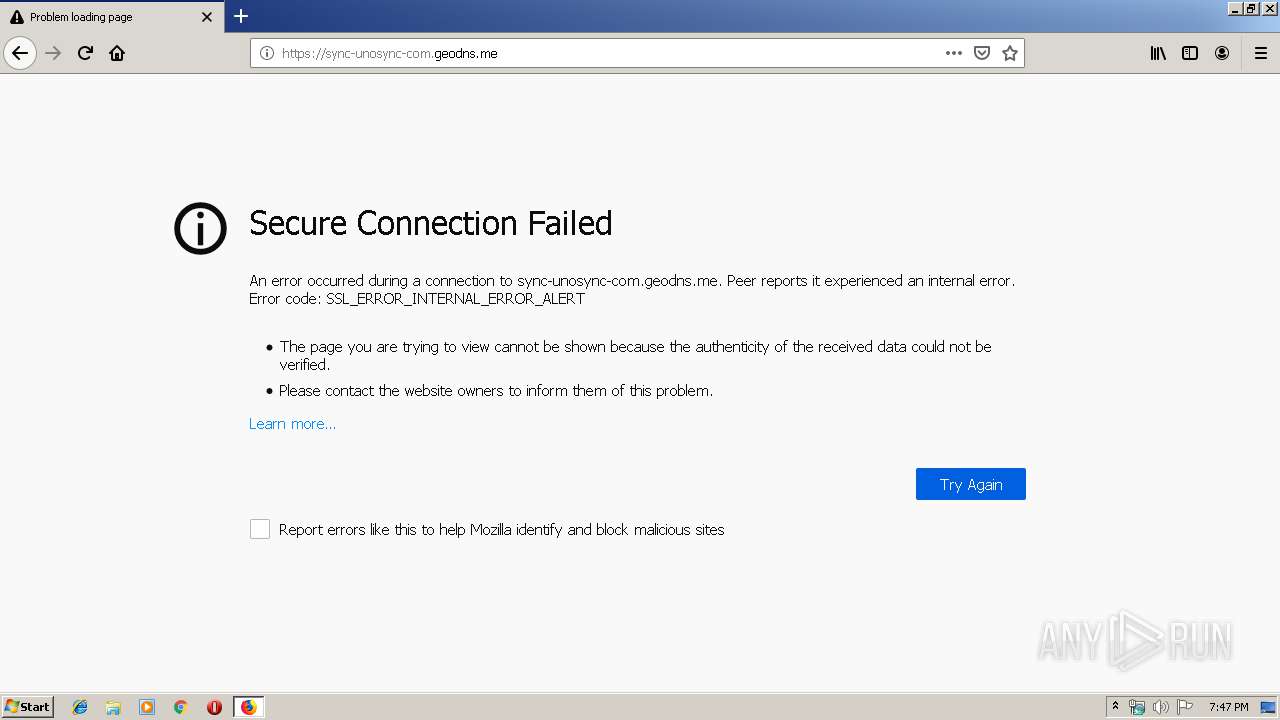Screen dimensions: 1280x720
Task: Click the Secure Connection Failed heading
Action: click(x=430, y=222)
